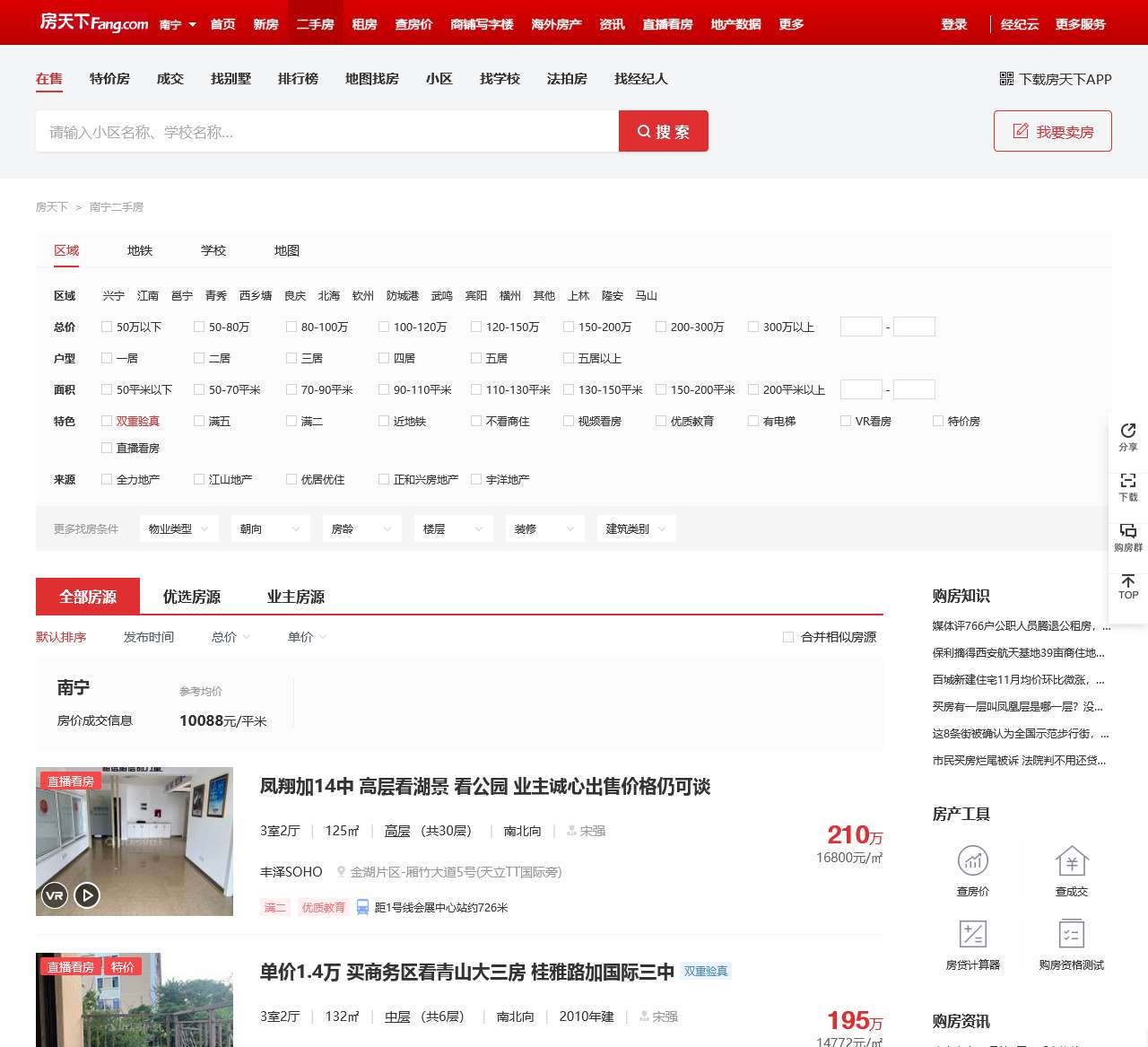
Task: Select the 地铁 filter tab
Action: click(x=140, y=251)
